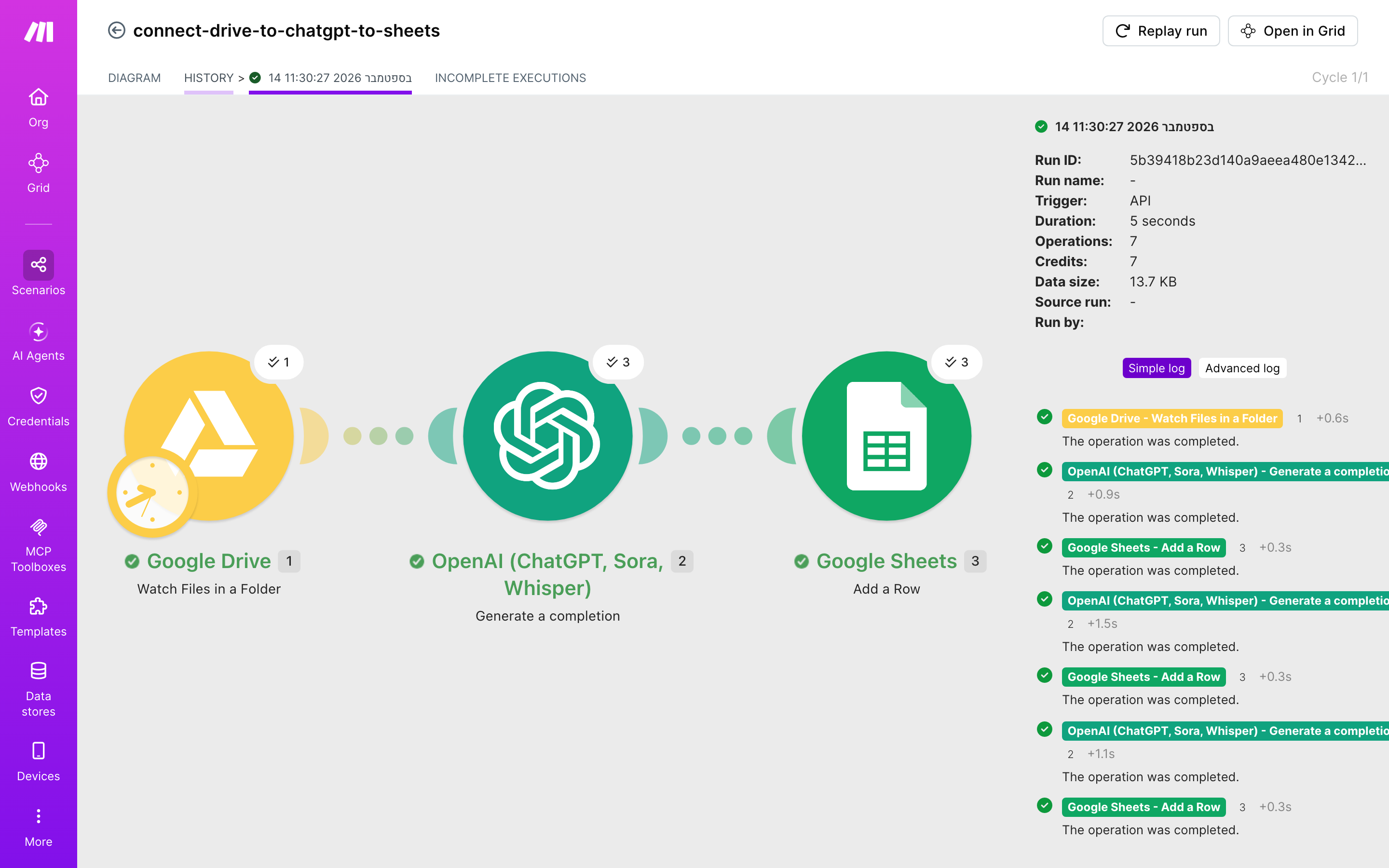Open the second OpenAI Generate a completion log entry
The width and height of the screenshot is (1389, 868).
click(1226, 600)
